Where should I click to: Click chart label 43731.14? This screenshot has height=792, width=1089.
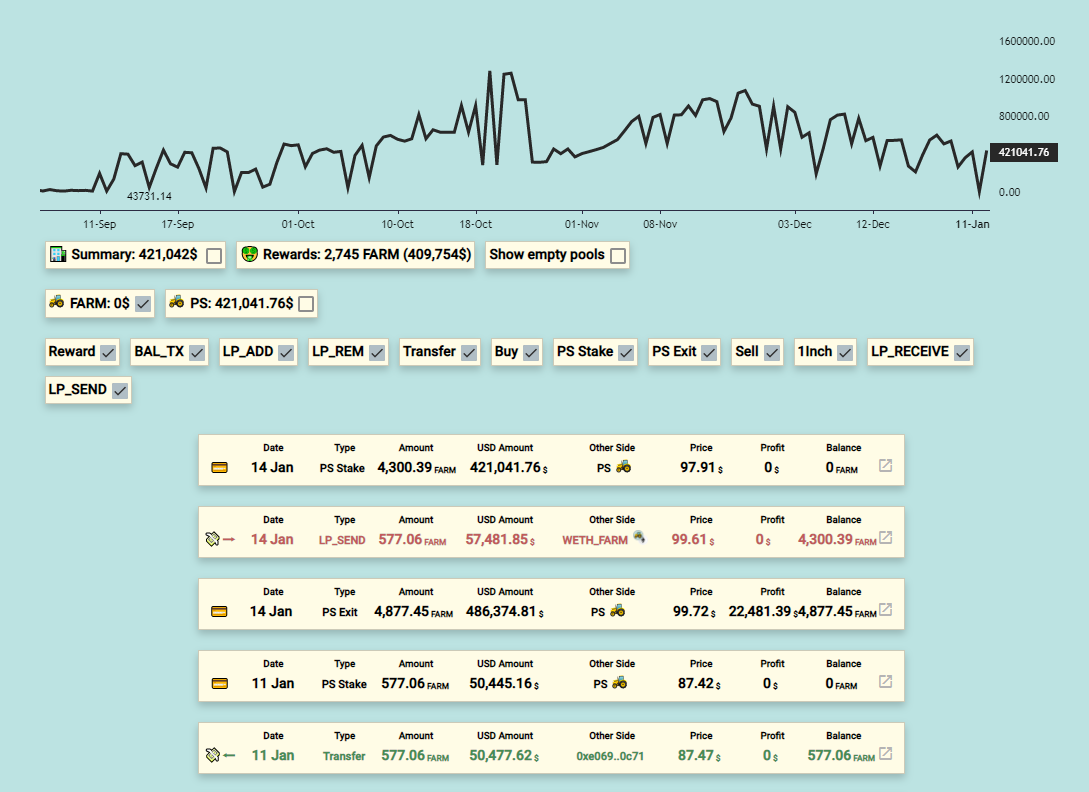[149, 197]
